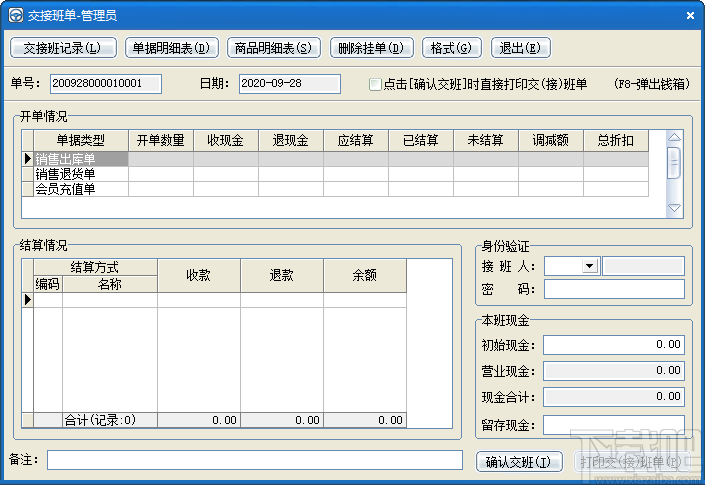
Task: Click the 密码 password field
Action: coord(614,289)
